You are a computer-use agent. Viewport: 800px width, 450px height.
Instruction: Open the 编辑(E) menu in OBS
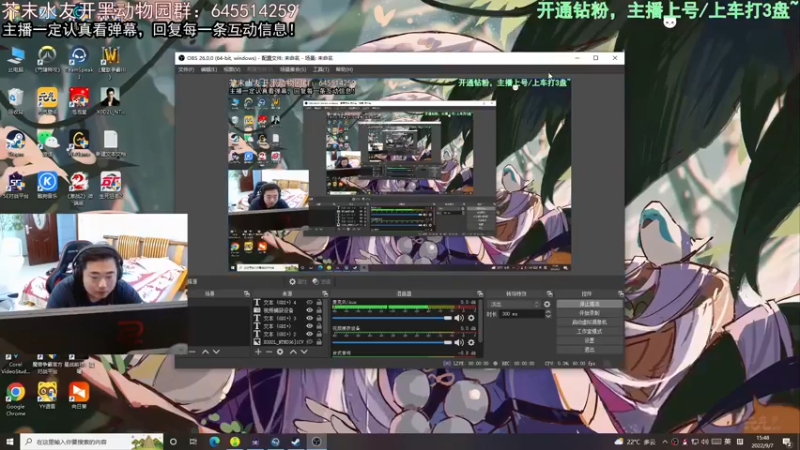[209, 69]
